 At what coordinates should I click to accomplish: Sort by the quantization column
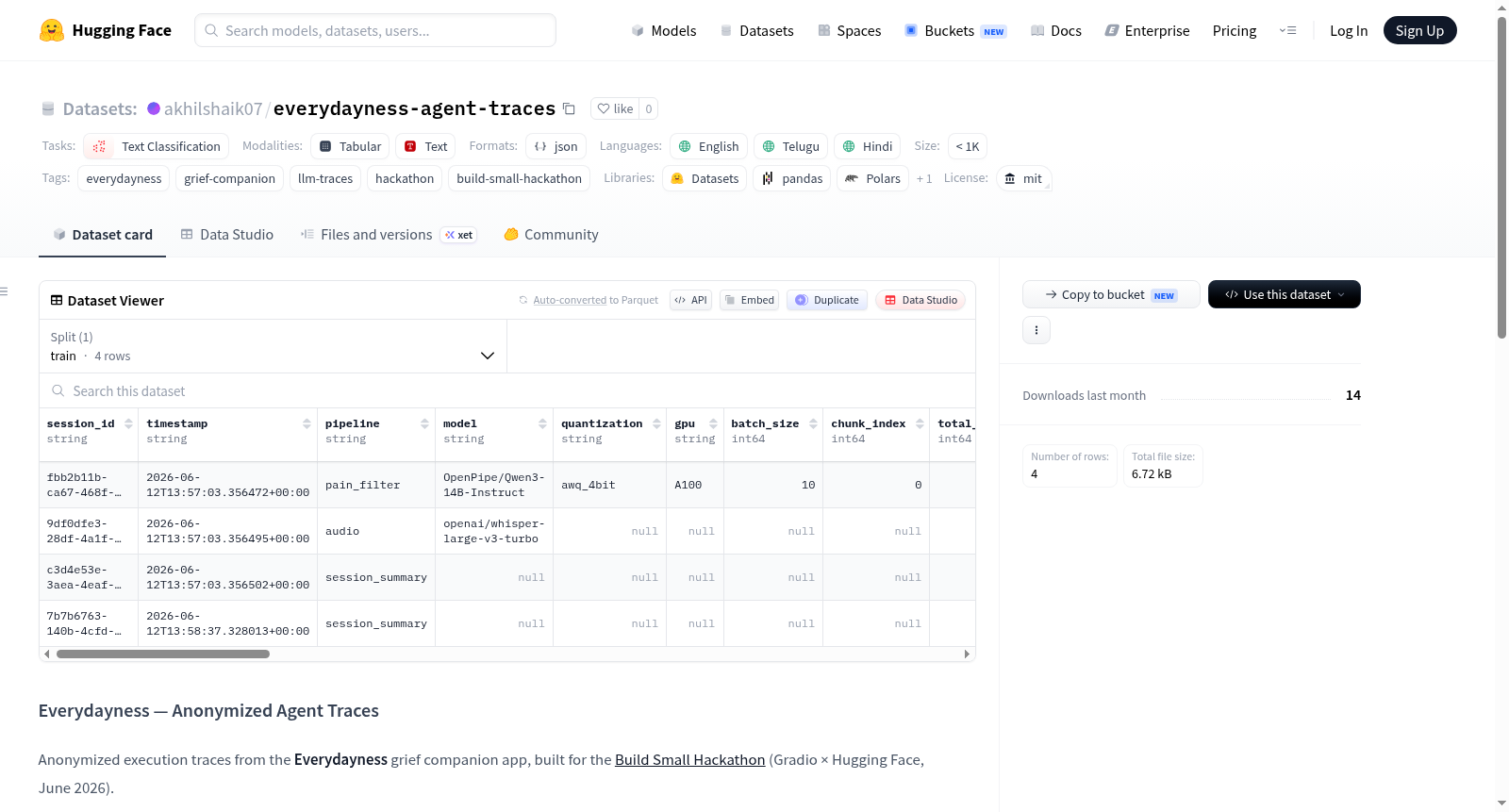(x=656, y=423)
